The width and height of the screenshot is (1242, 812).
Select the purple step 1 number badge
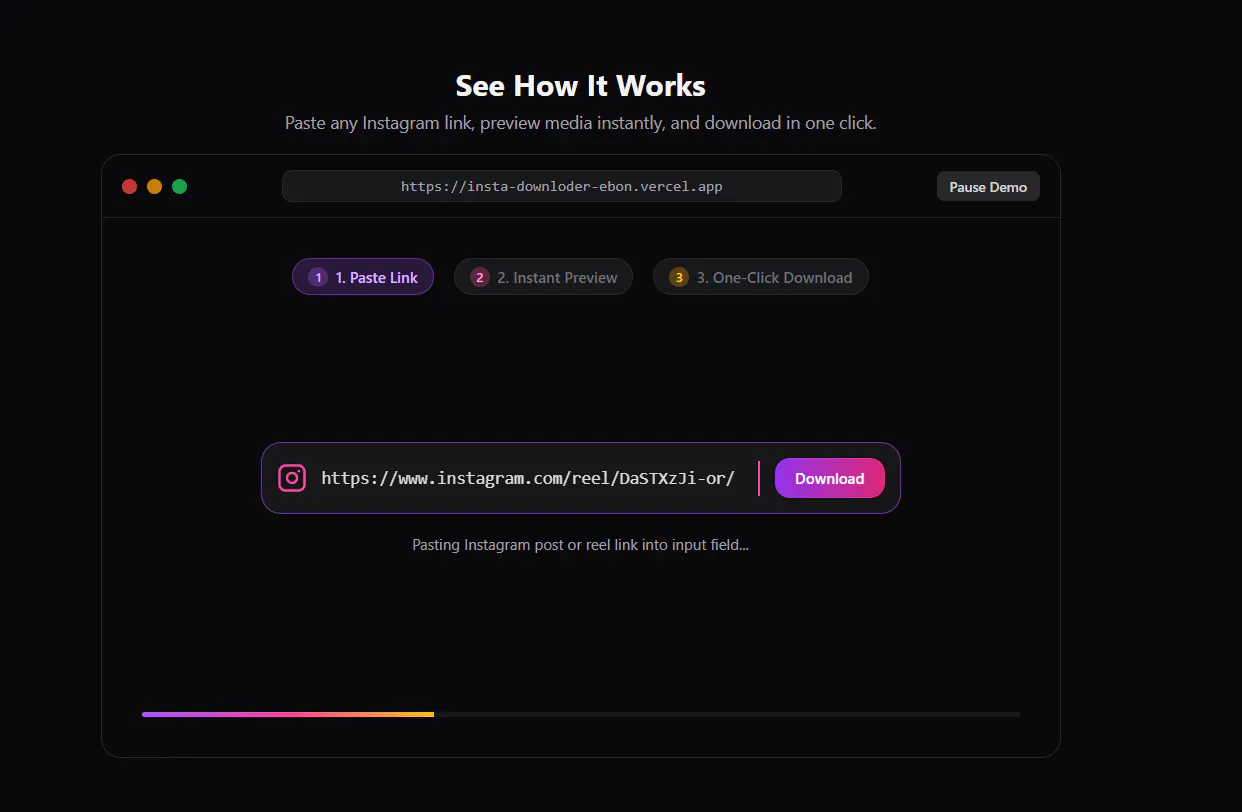[318, 277]
